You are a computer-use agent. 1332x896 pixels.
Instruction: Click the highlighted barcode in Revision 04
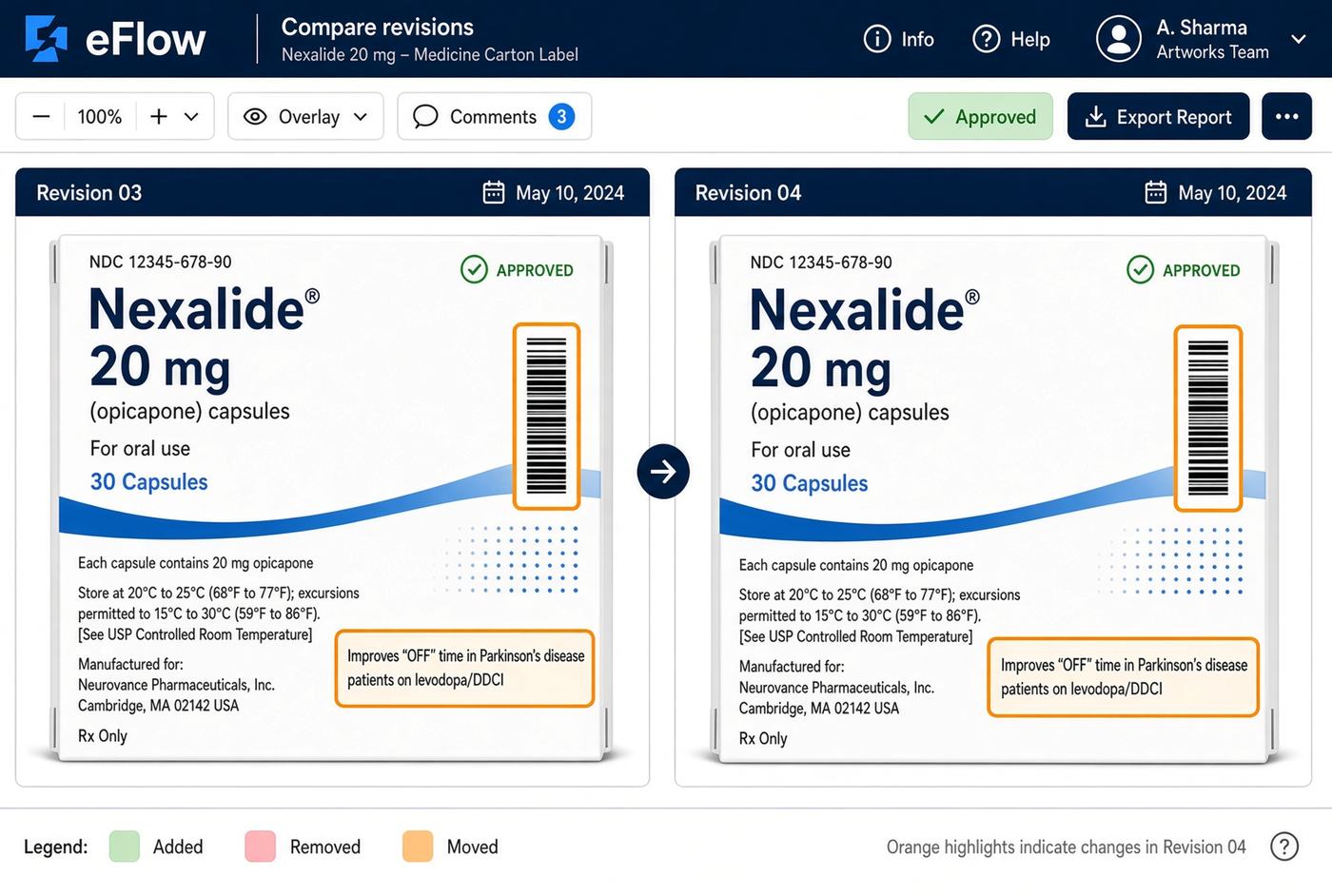coord(1208,419)
